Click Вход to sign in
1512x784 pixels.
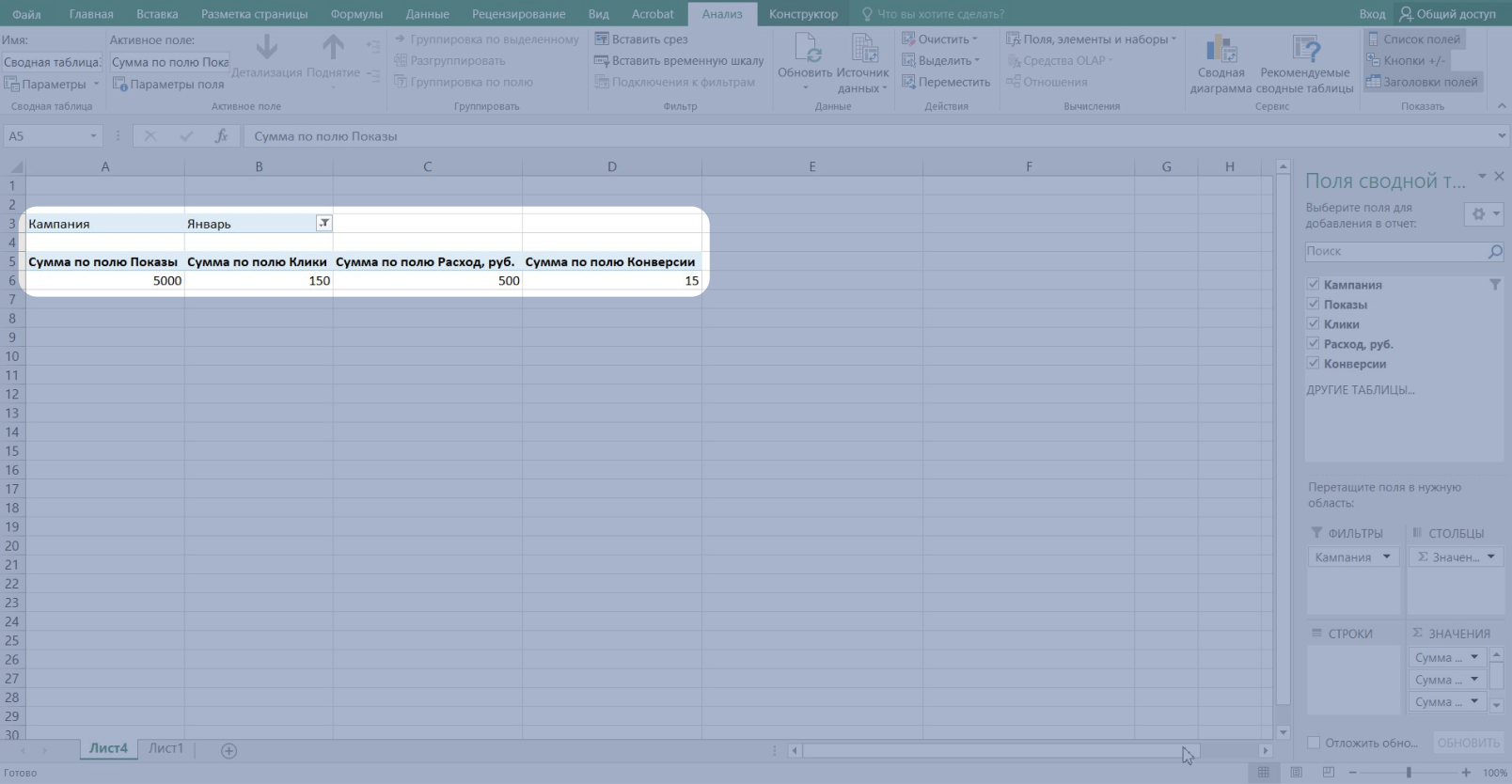tap(1372, 14)
